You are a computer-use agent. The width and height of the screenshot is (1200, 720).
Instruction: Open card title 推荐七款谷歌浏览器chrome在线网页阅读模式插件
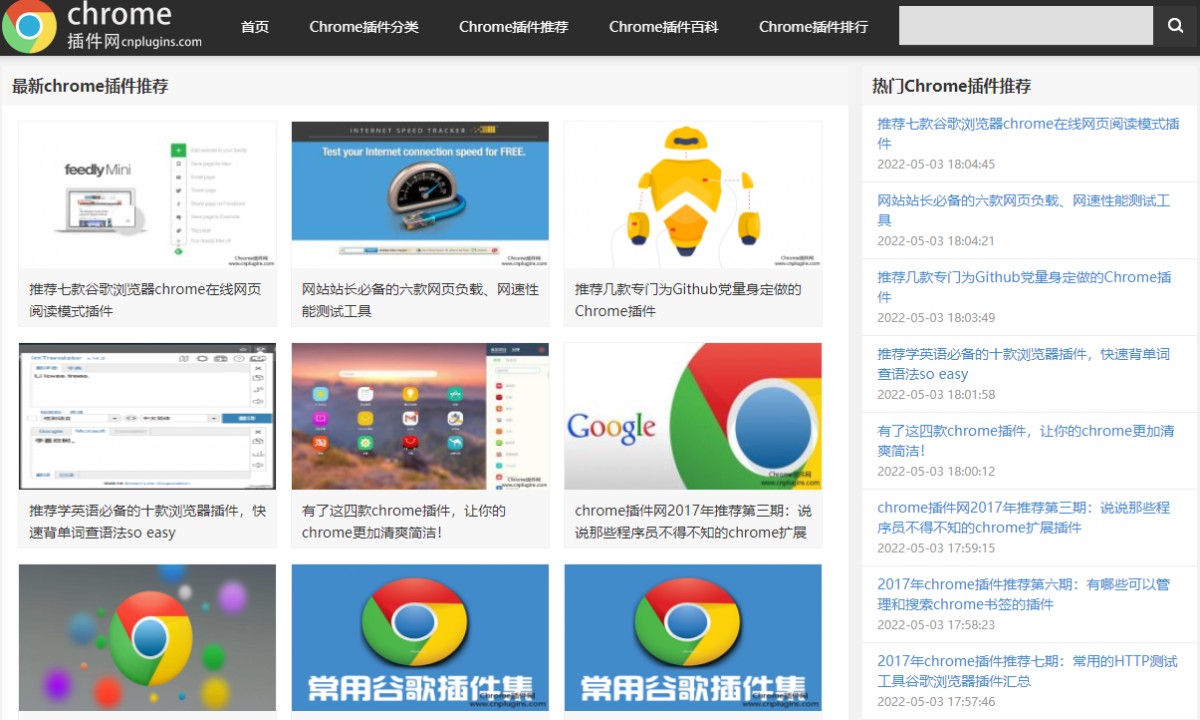[146, 300]
